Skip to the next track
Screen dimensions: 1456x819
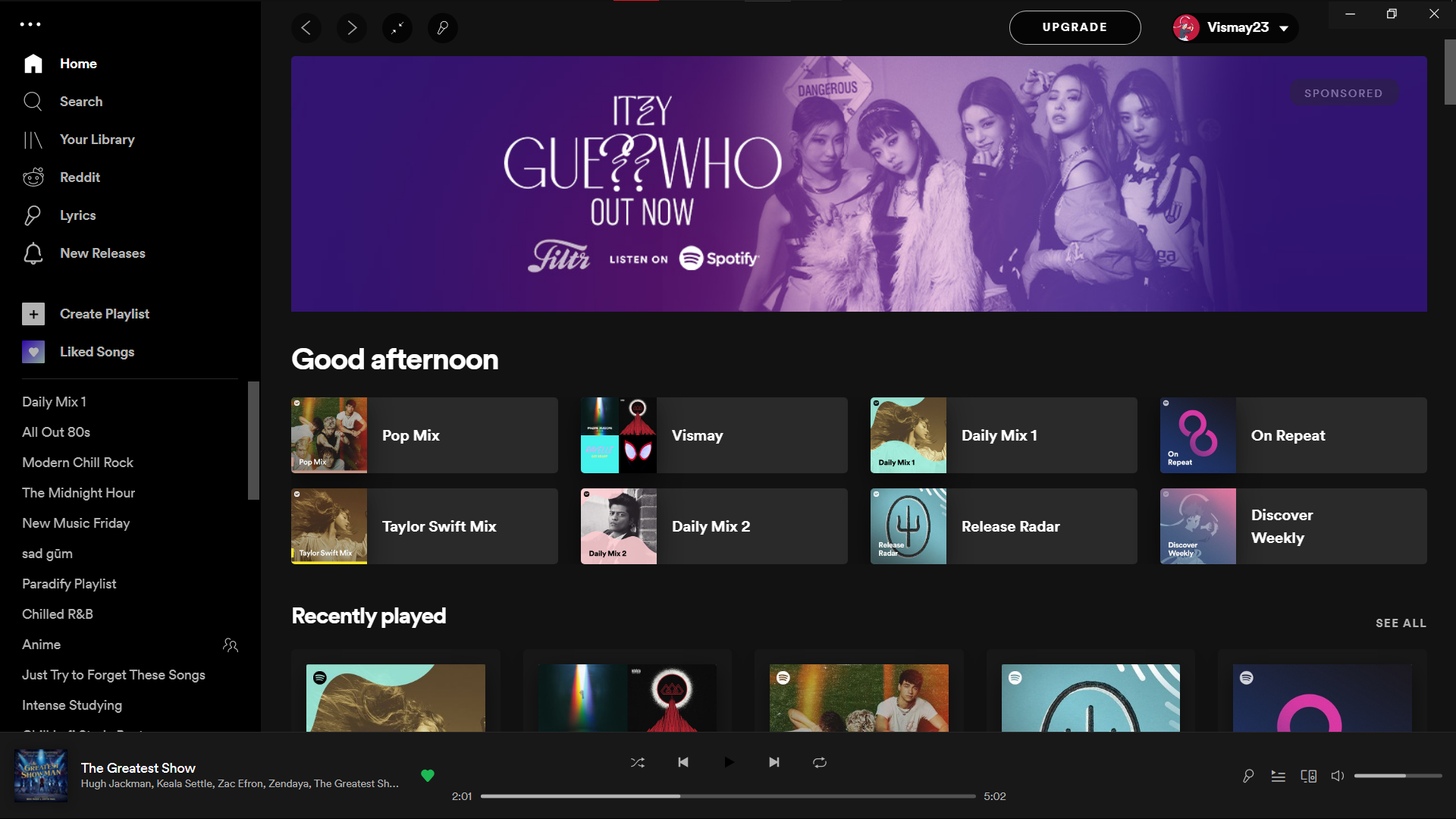click(773, 762)
